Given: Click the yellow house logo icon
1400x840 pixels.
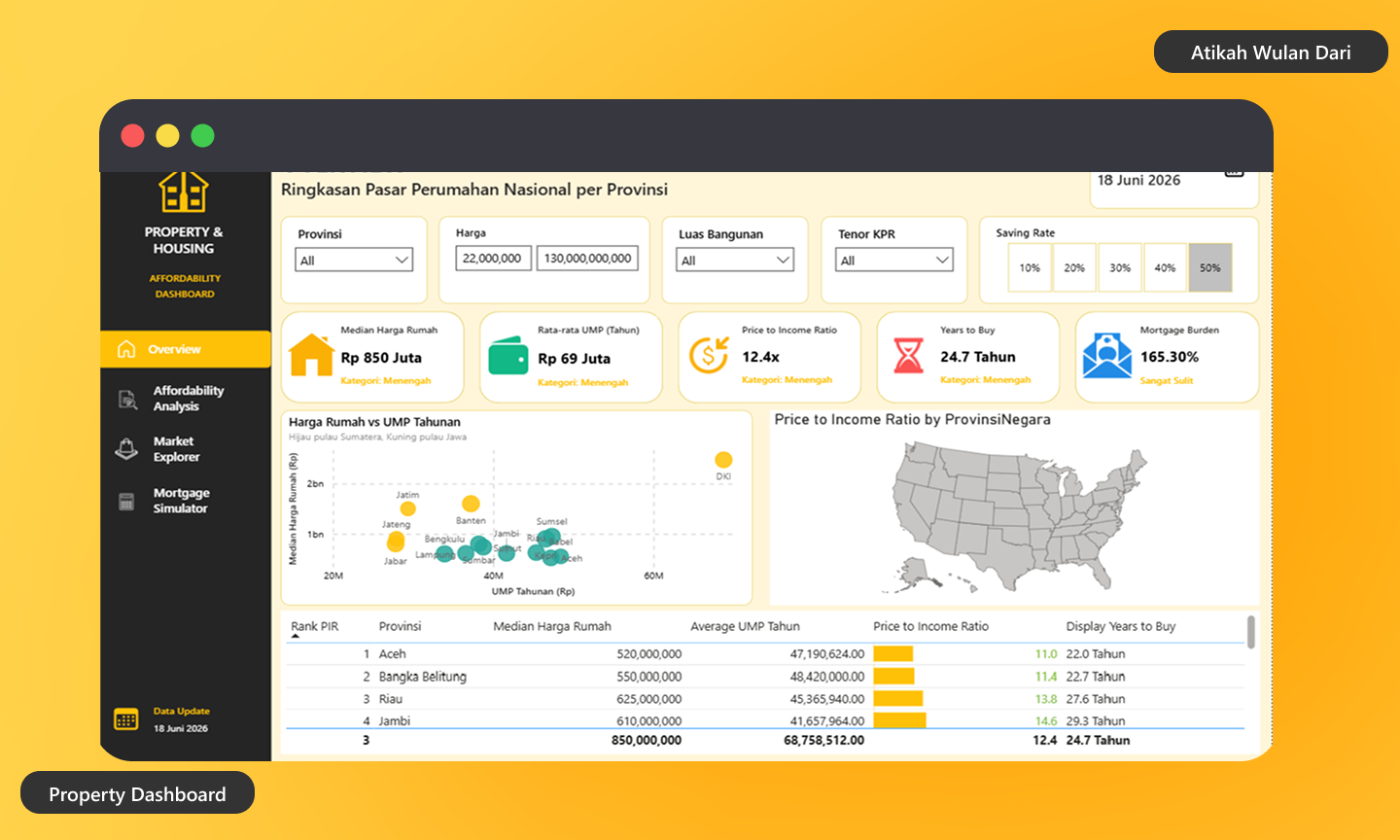Looking at the screenshot, I should [184, 192].
